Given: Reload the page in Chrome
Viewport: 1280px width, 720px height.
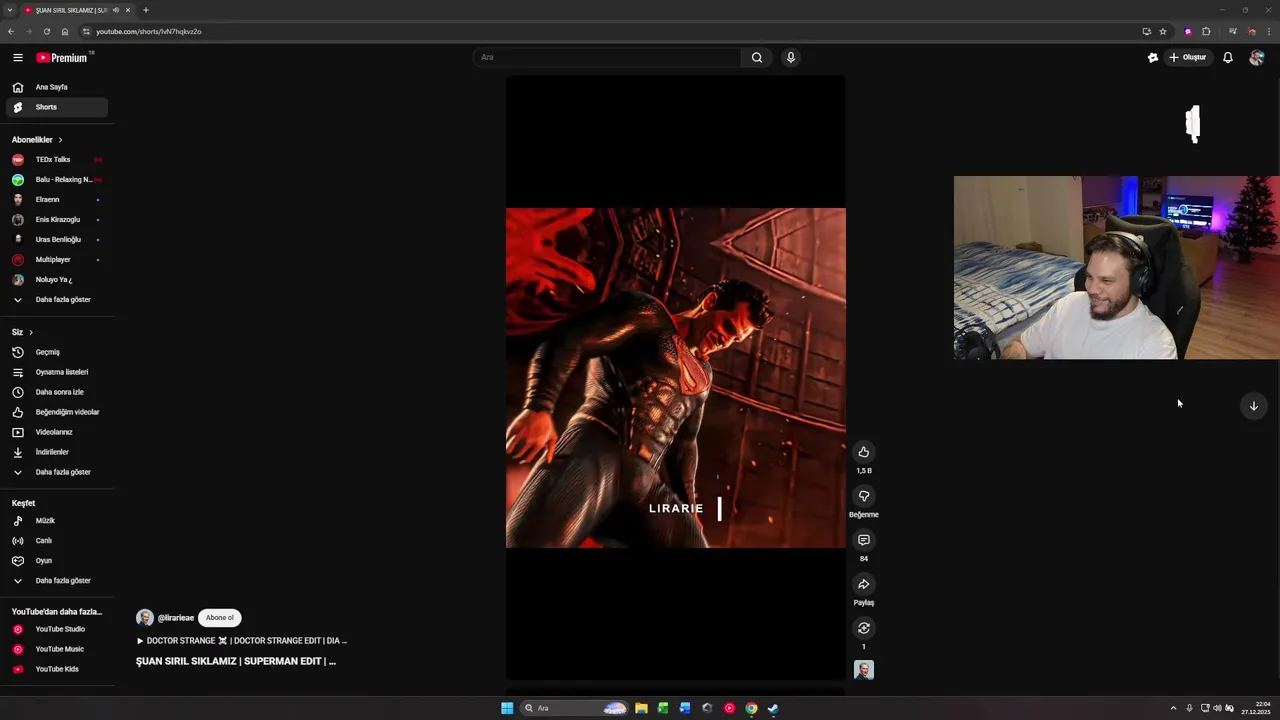Looking at the screenshot, I should (46, 31).
